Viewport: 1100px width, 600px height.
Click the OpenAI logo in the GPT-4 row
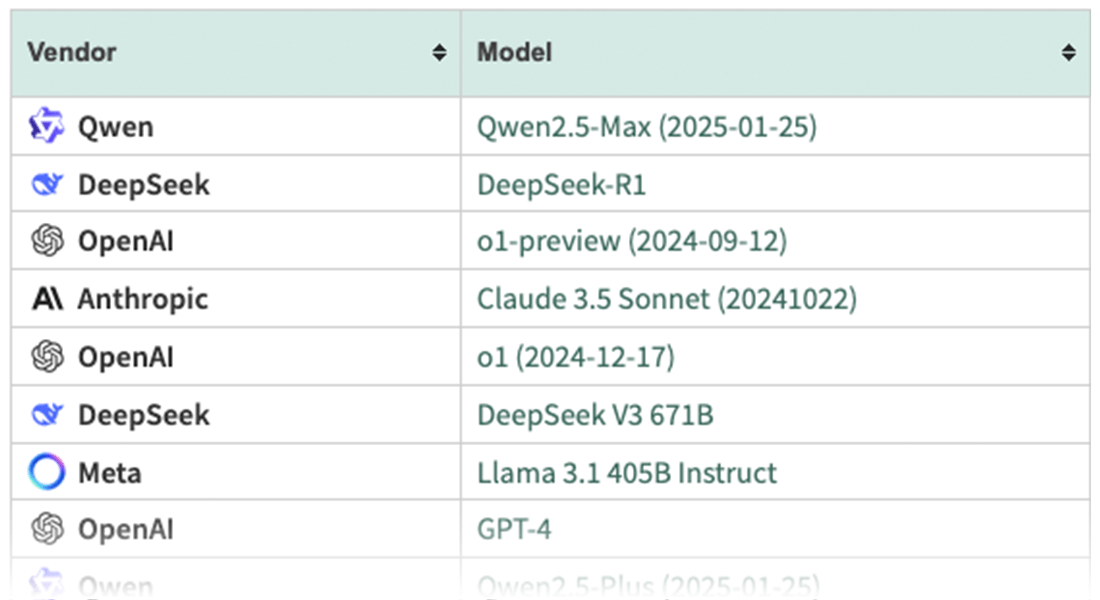tap(46, 529)
